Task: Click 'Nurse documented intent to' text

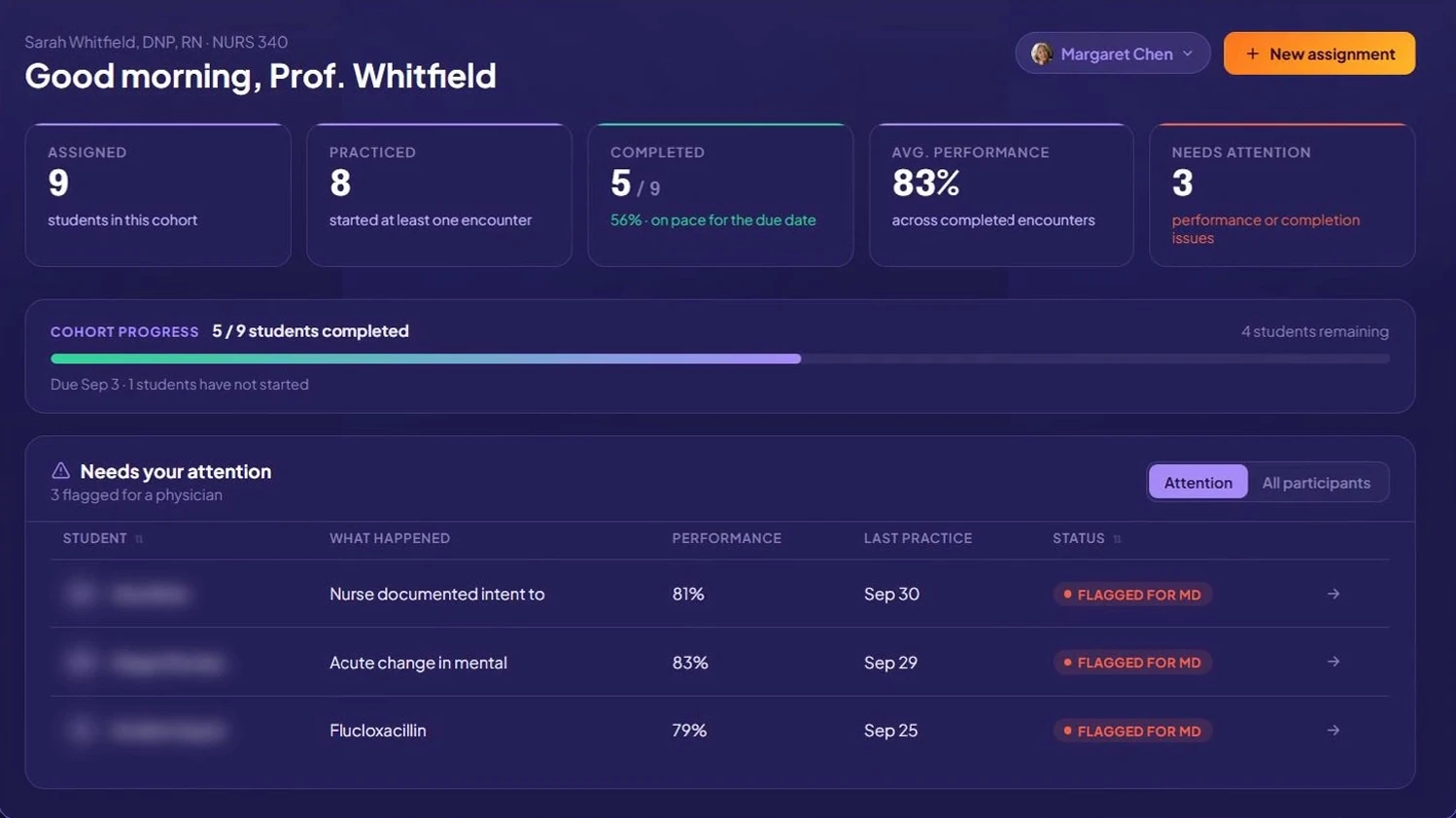Action: [x=436, y=594]
